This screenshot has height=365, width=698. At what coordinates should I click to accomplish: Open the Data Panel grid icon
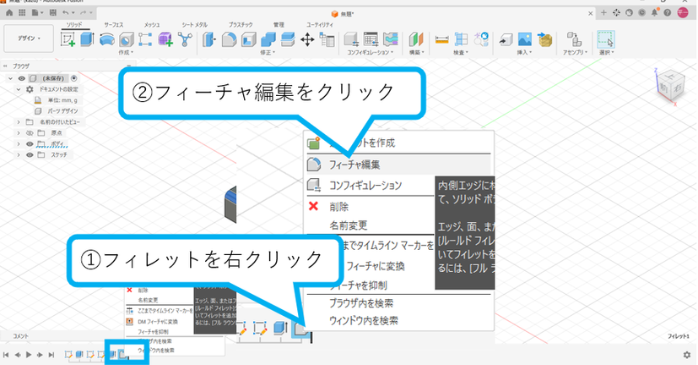pos(22,13)
